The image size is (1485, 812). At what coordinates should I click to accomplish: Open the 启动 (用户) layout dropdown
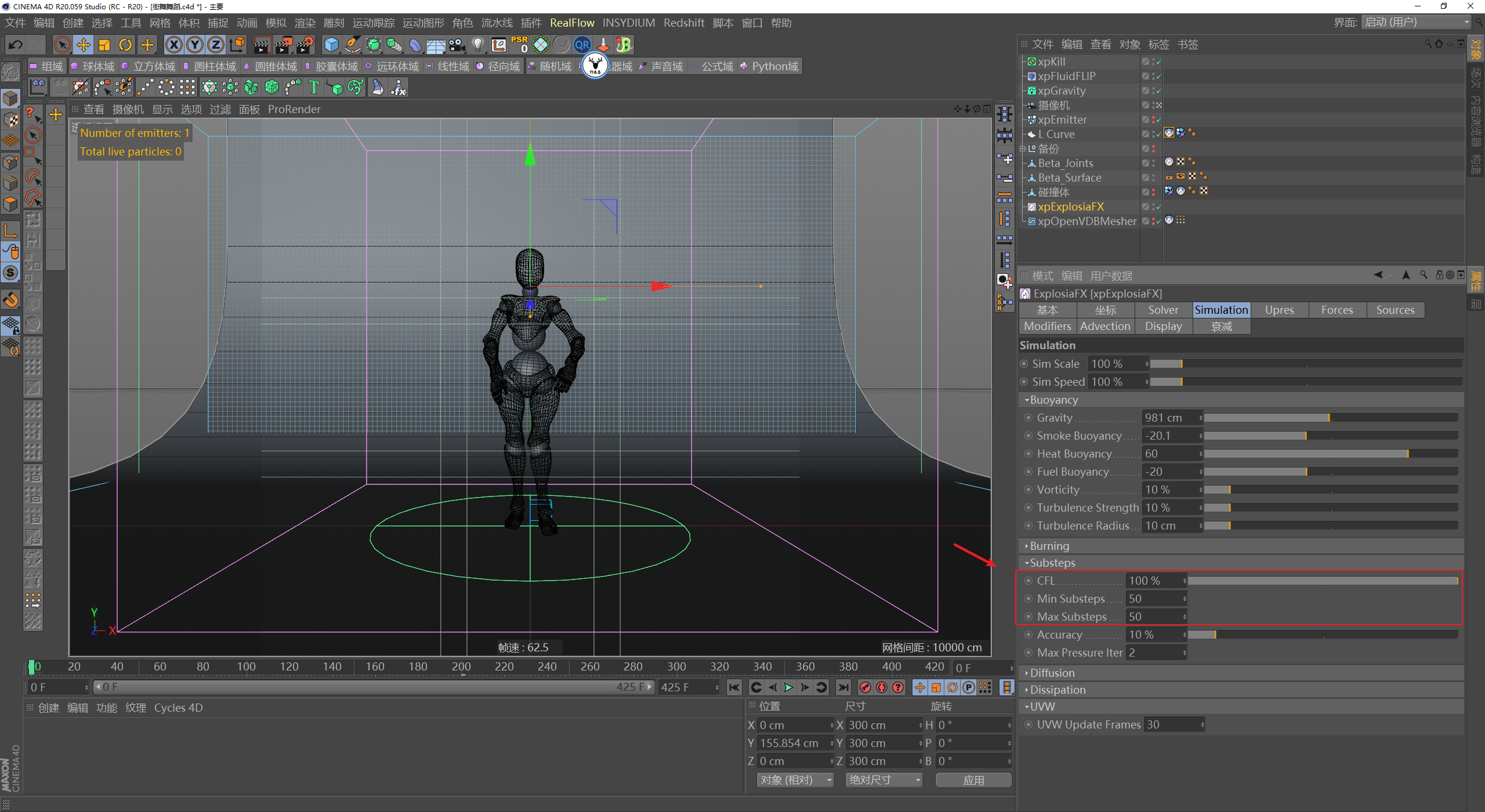click(1417, 22)
